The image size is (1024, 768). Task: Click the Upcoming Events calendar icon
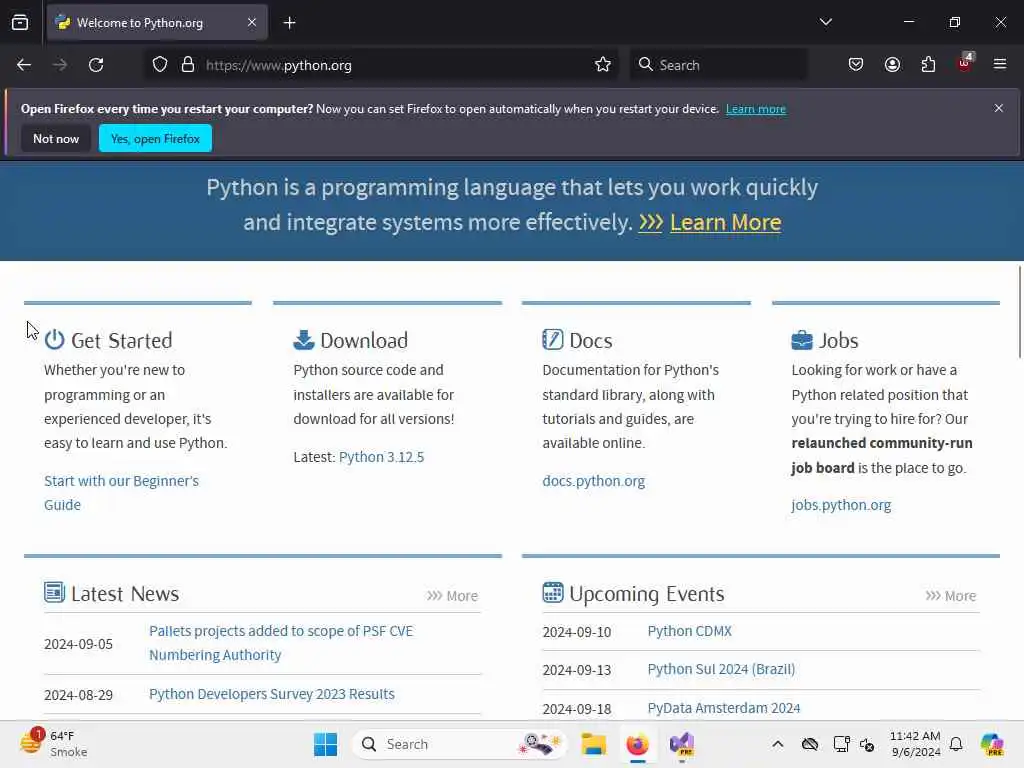(x=552, y=592)
